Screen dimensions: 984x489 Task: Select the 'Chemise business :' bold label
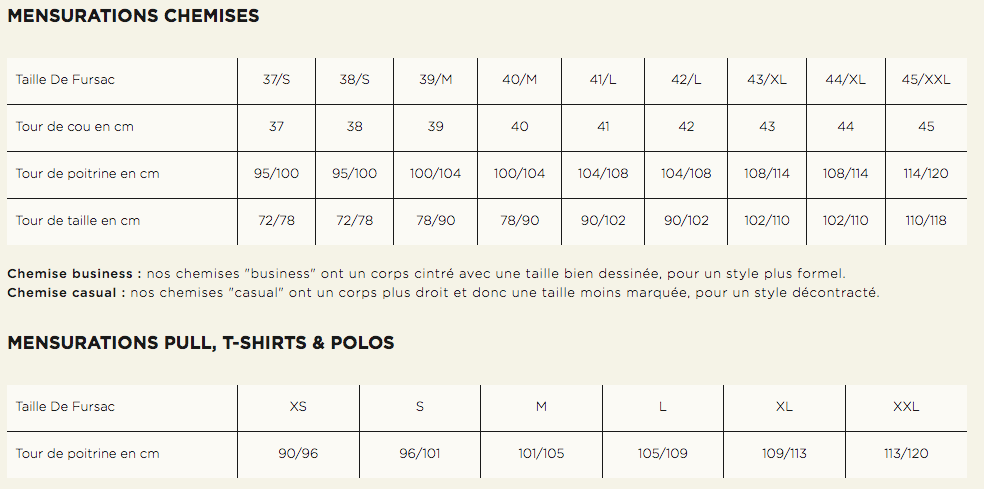74,274
